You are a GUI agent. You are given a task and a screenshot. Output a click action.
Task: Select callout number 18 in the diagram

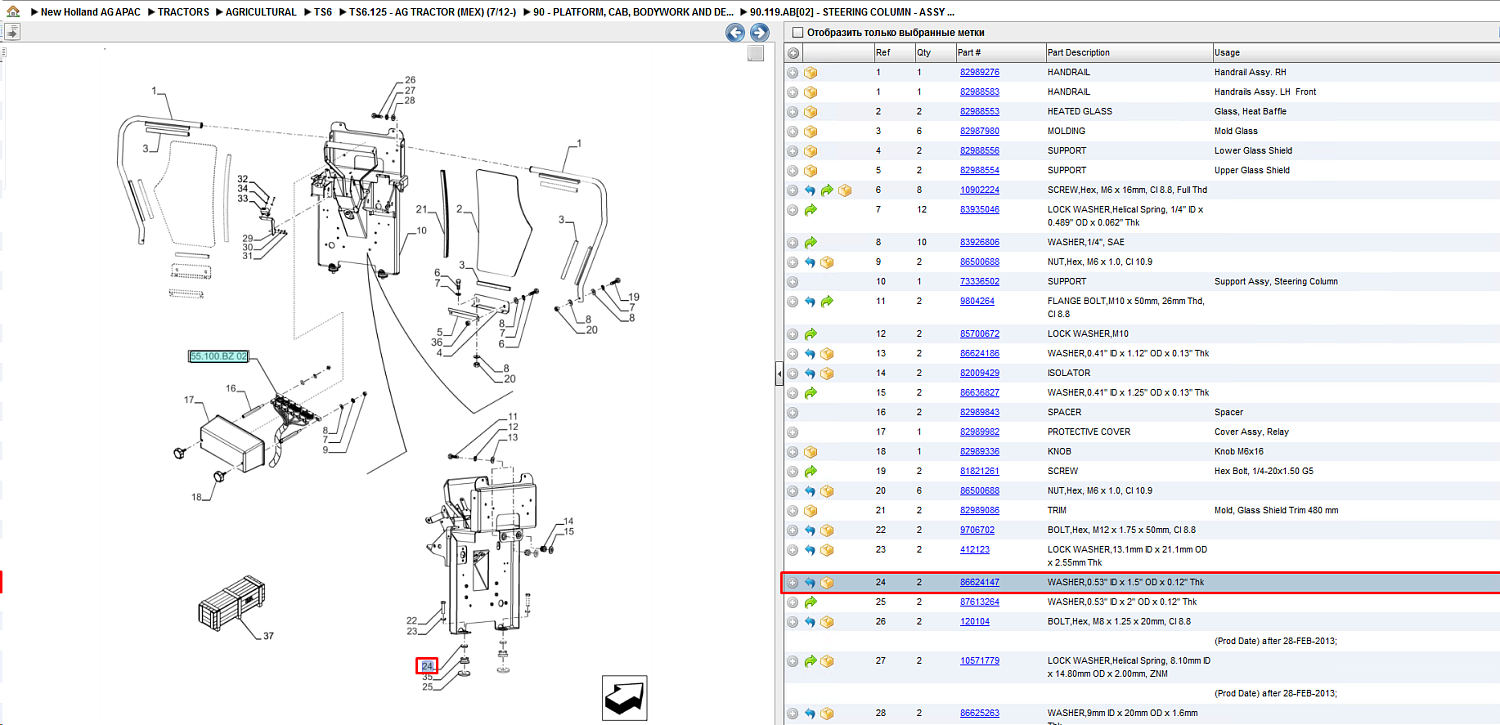198,497
